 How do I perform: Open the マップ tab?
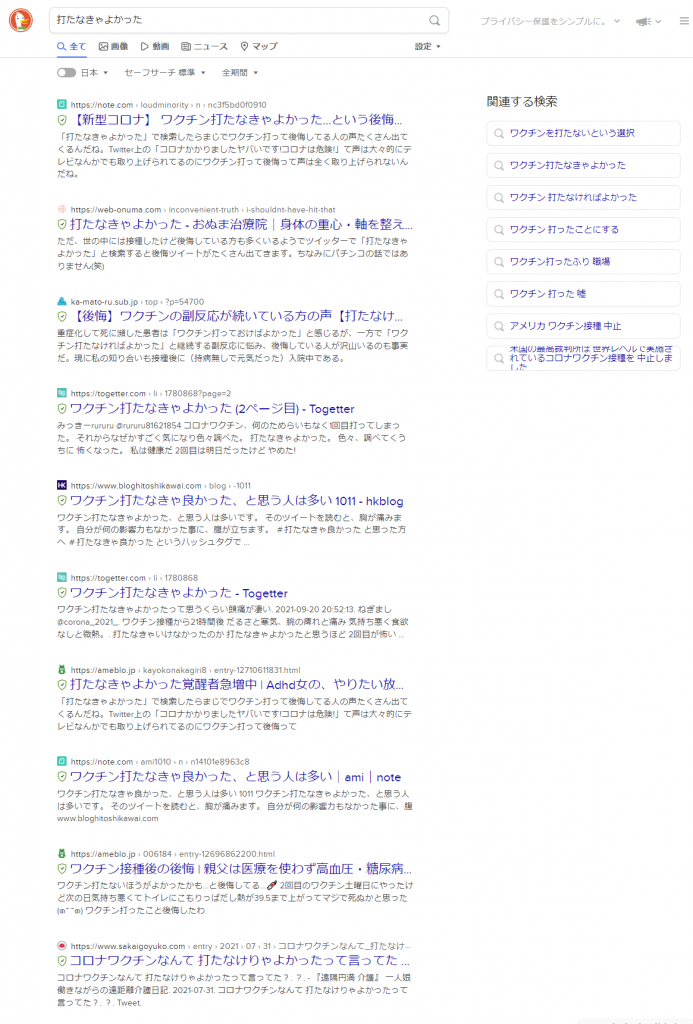click(259, 46)
